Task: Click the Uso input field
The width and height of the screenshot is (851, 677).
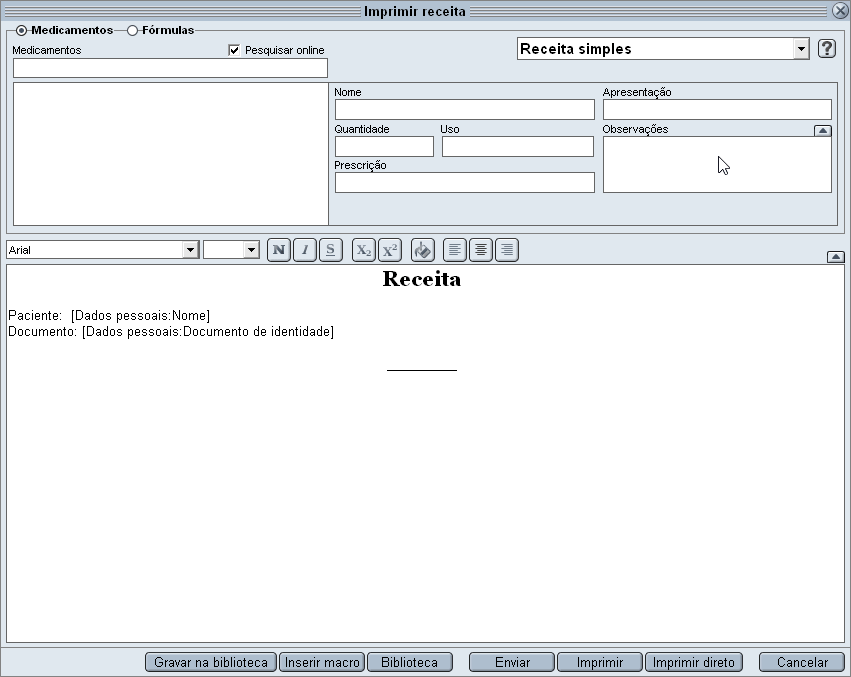Action: (518, 147)
